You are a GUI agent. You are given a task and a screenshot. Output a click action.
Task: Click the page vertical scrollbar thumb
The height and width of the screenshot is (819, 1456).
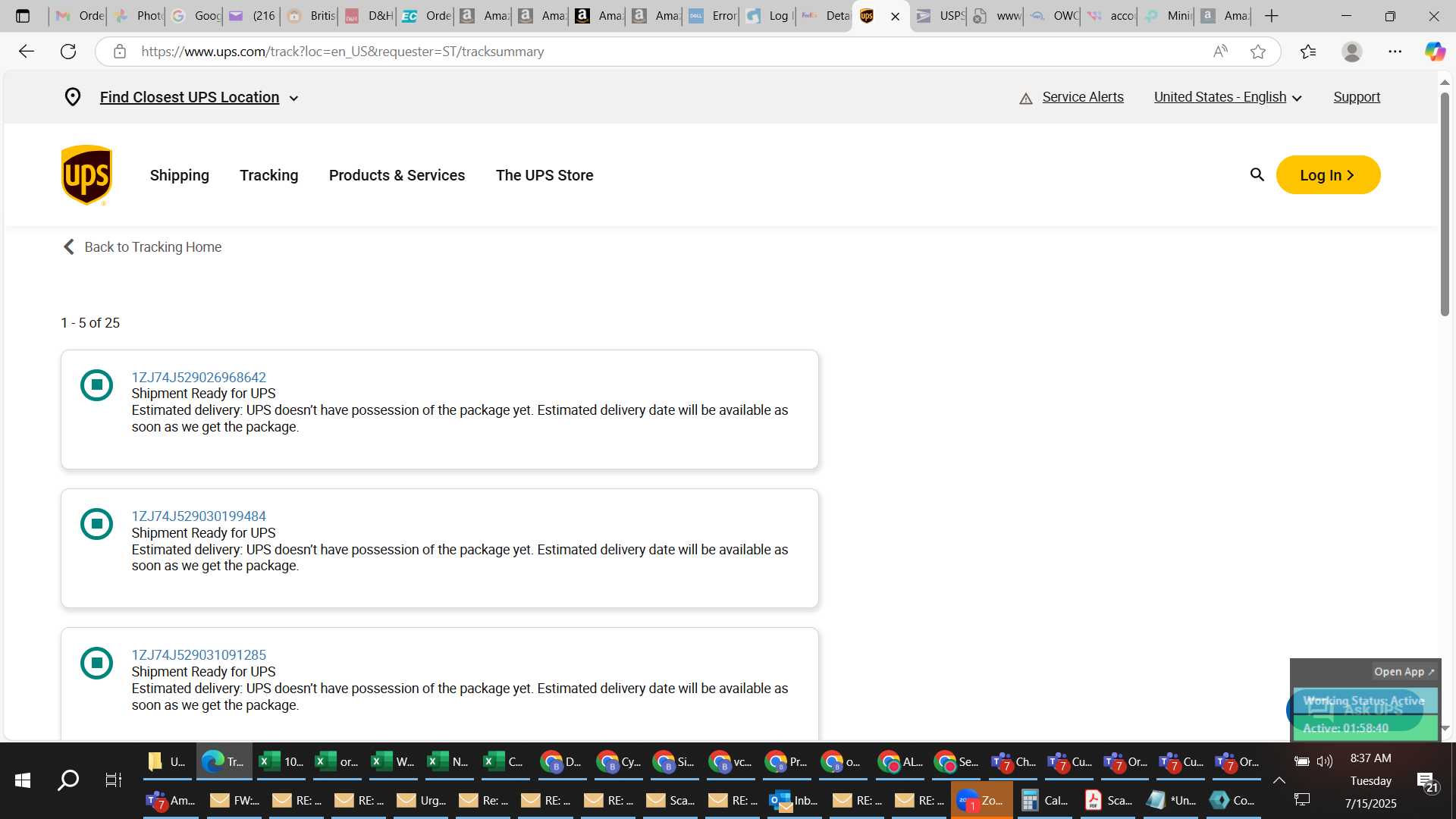pyautogui.click(x=1445, y=205)
